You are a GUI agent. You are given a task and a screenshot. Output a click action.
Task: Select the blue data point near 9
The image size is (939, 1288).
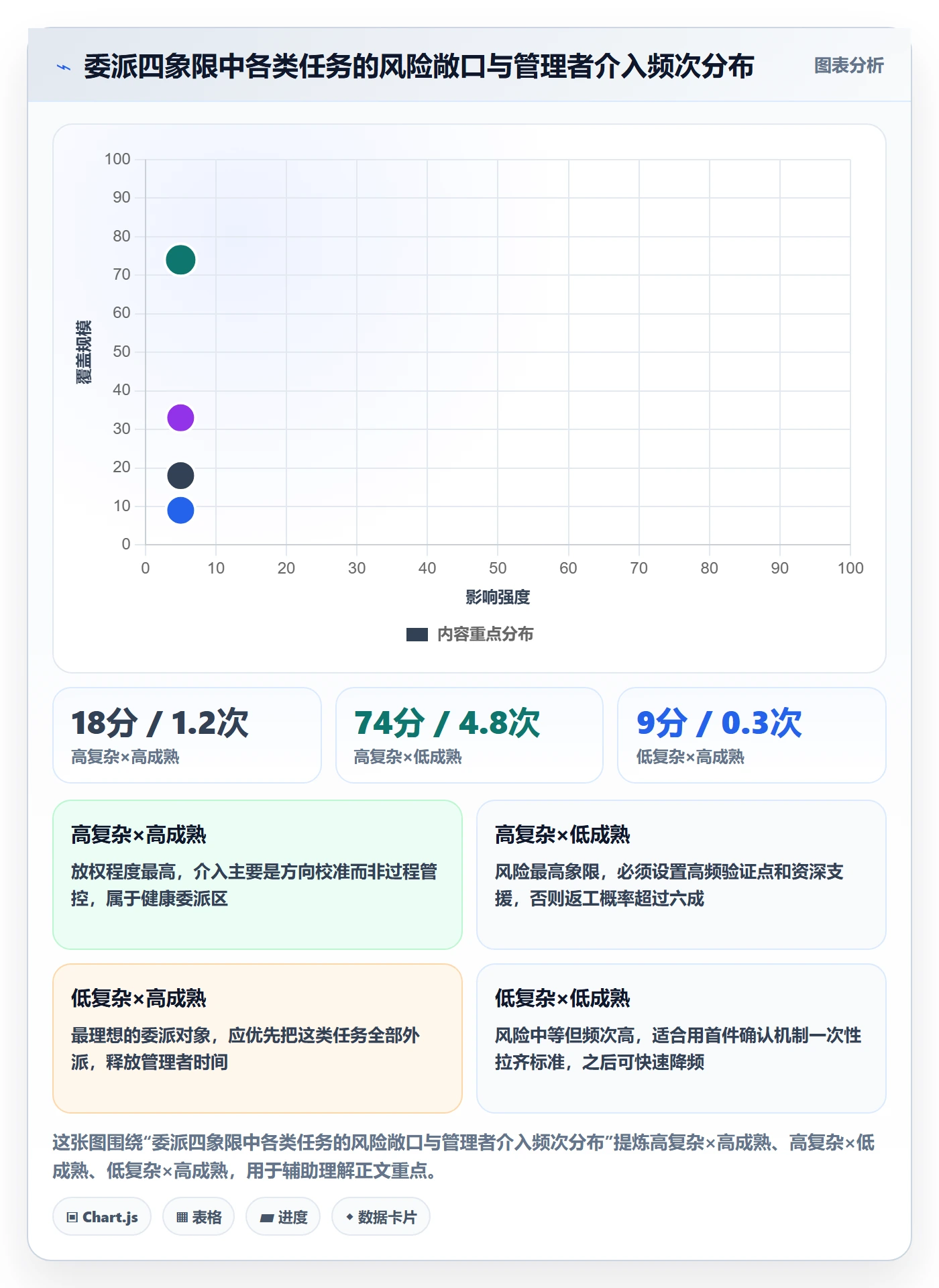point(180,511)
